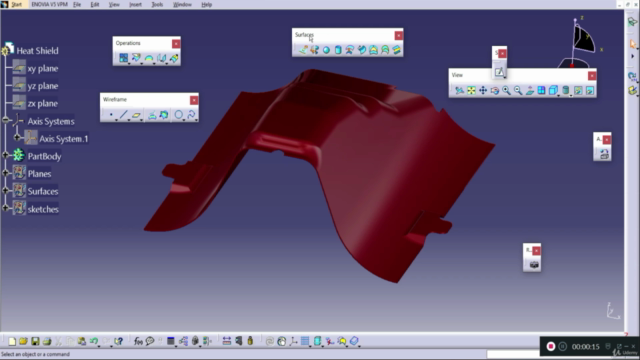
Task: Expand the PartBody tree node
Action: [5, 155]
